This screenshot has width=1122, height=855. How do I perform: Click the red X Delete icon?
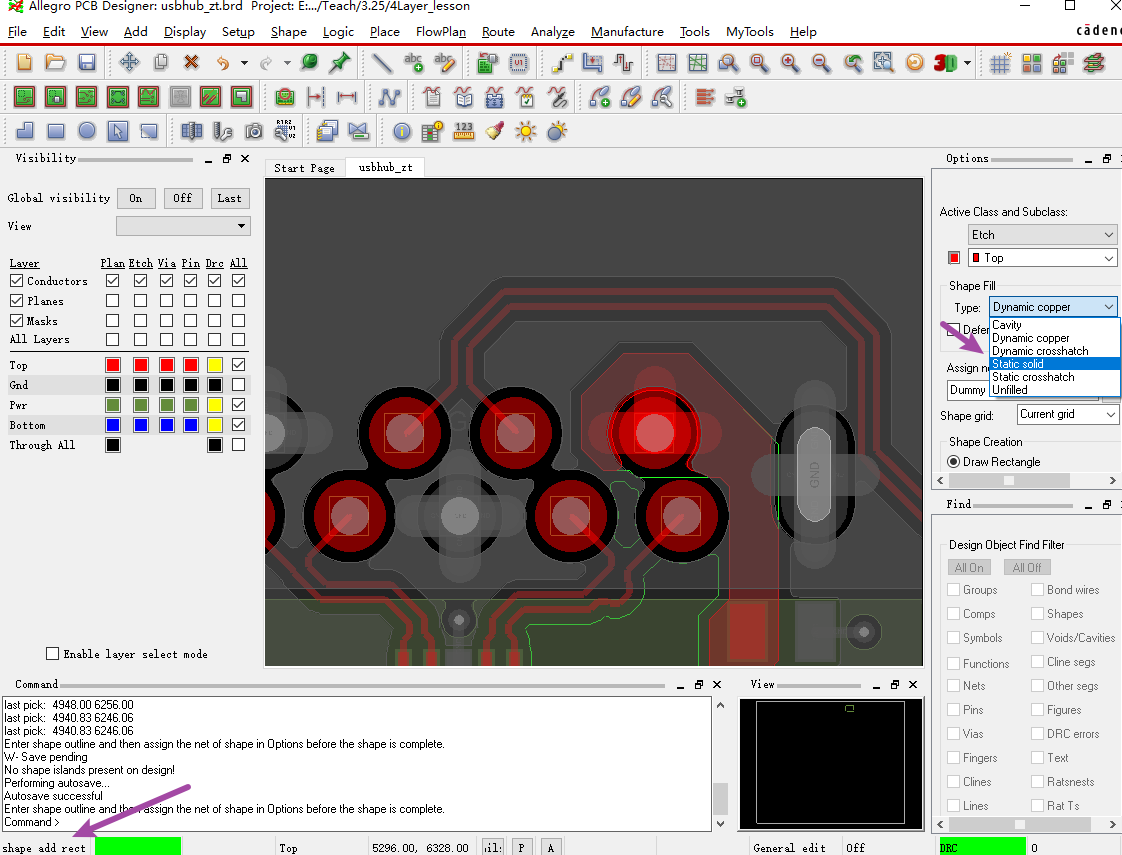[191, 62]
